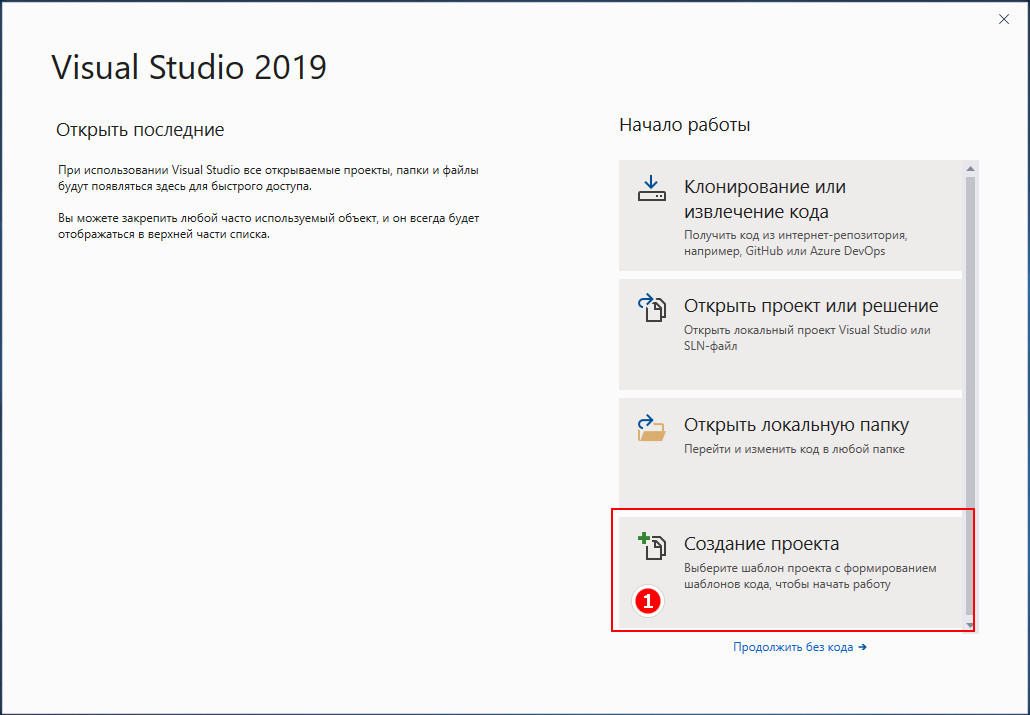The image size is (1030, 715).
Task: Click the 'Открыть последние' heading
Action: click(140, 129)
